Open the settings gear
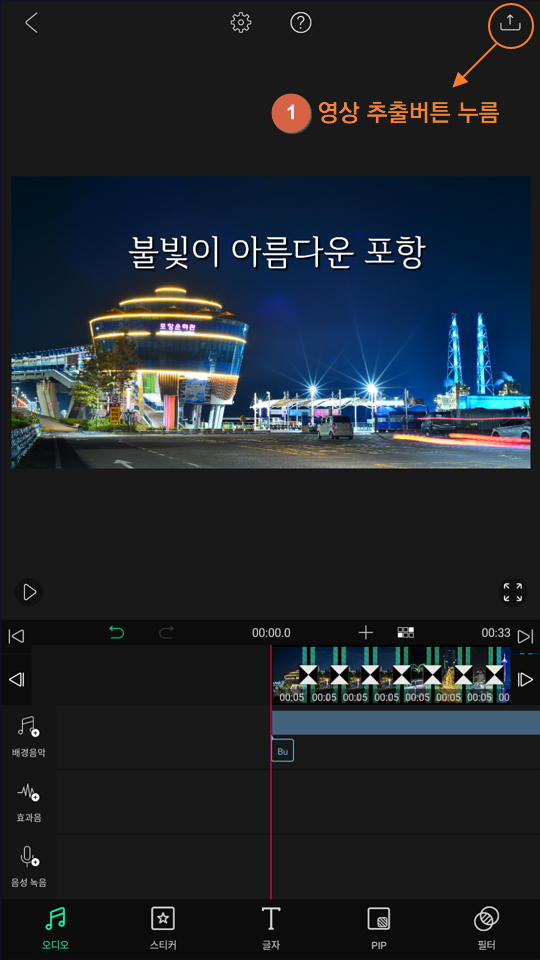Screen dimensions: 540x960 [241, 23]
